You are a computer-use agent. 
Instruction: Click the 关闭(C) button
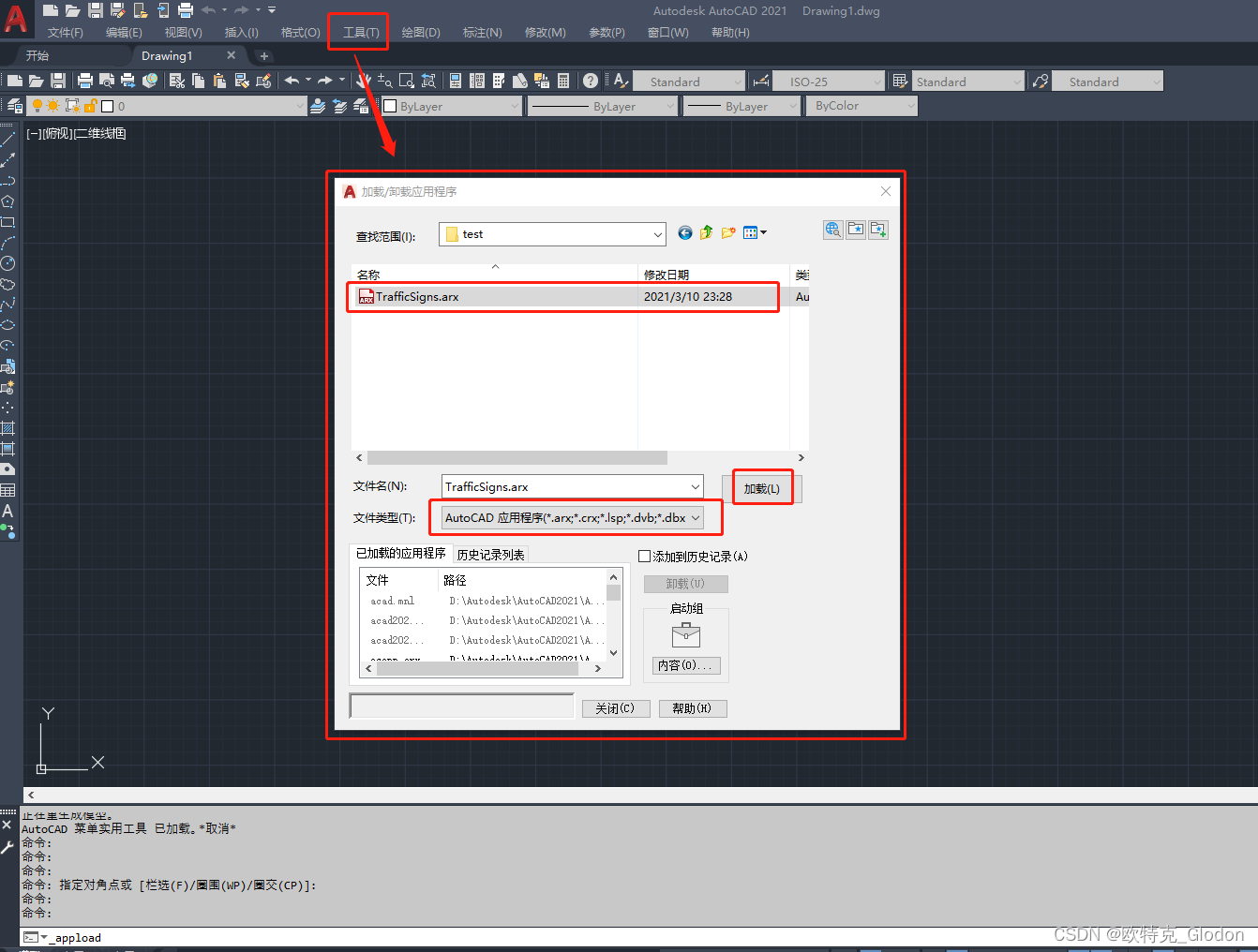point(615,708)
